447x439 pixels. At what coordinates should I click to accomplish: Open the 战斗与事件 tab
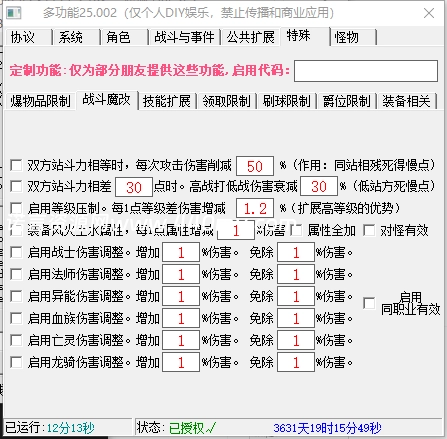(185, 37)
